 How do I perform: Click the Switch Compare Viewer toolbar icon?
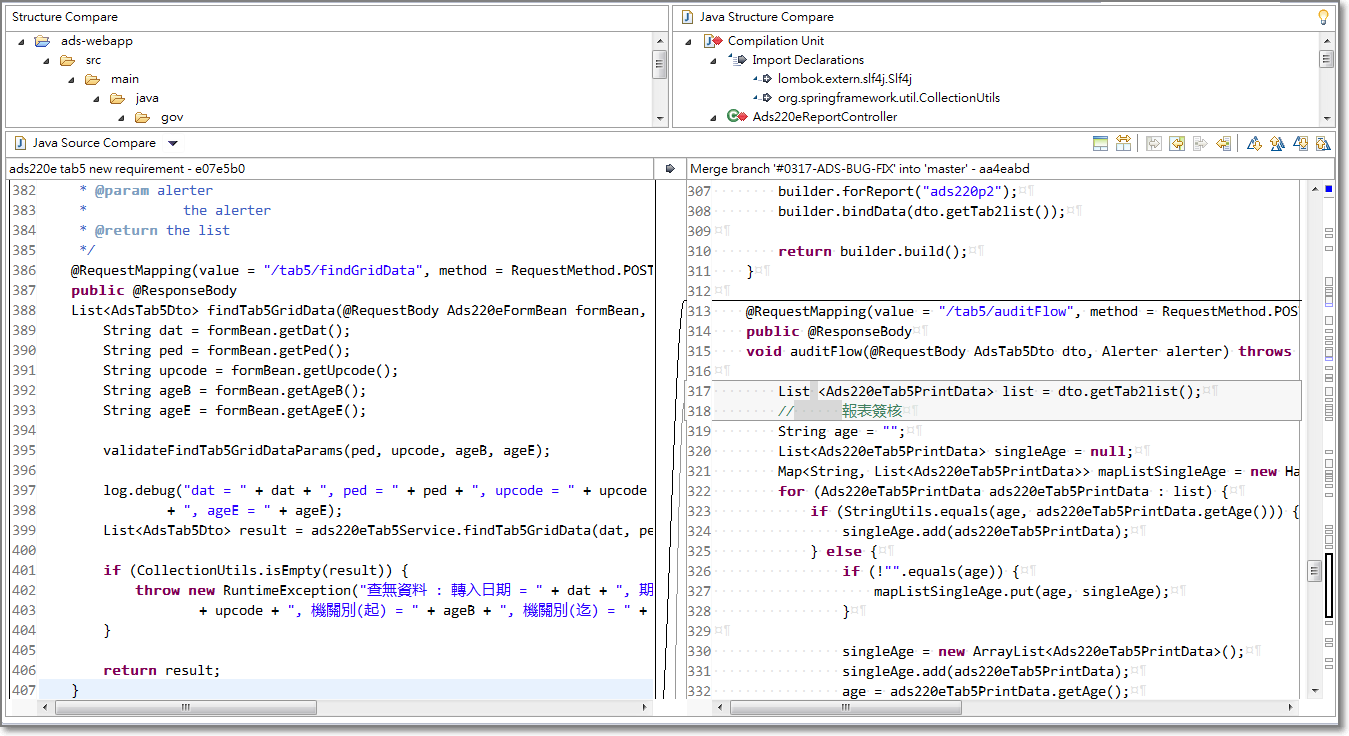[x=1100, y=143]
